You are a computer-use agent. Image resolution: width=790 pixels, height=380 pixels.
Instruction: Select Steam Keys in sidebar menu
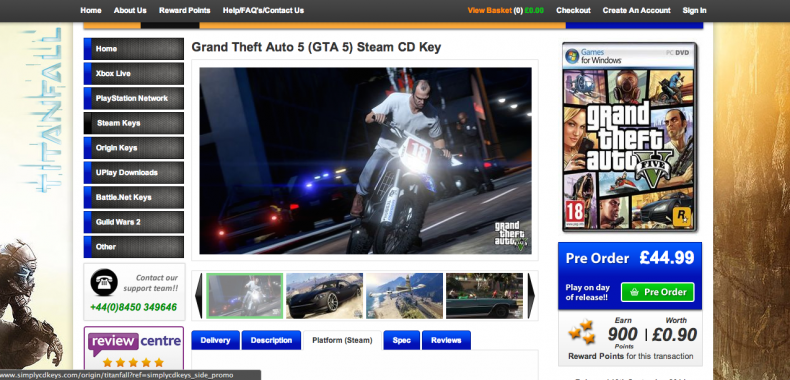click(134, 123)
